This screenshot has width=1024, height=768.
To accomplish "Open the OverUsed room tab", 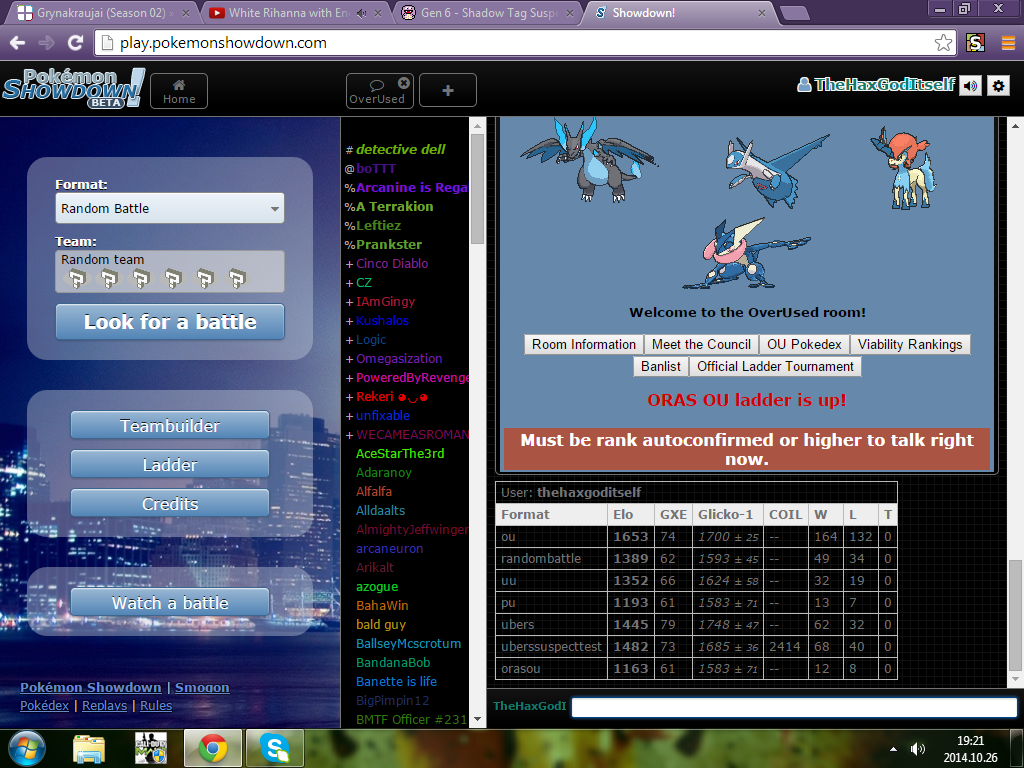I will tap(377, 91).
